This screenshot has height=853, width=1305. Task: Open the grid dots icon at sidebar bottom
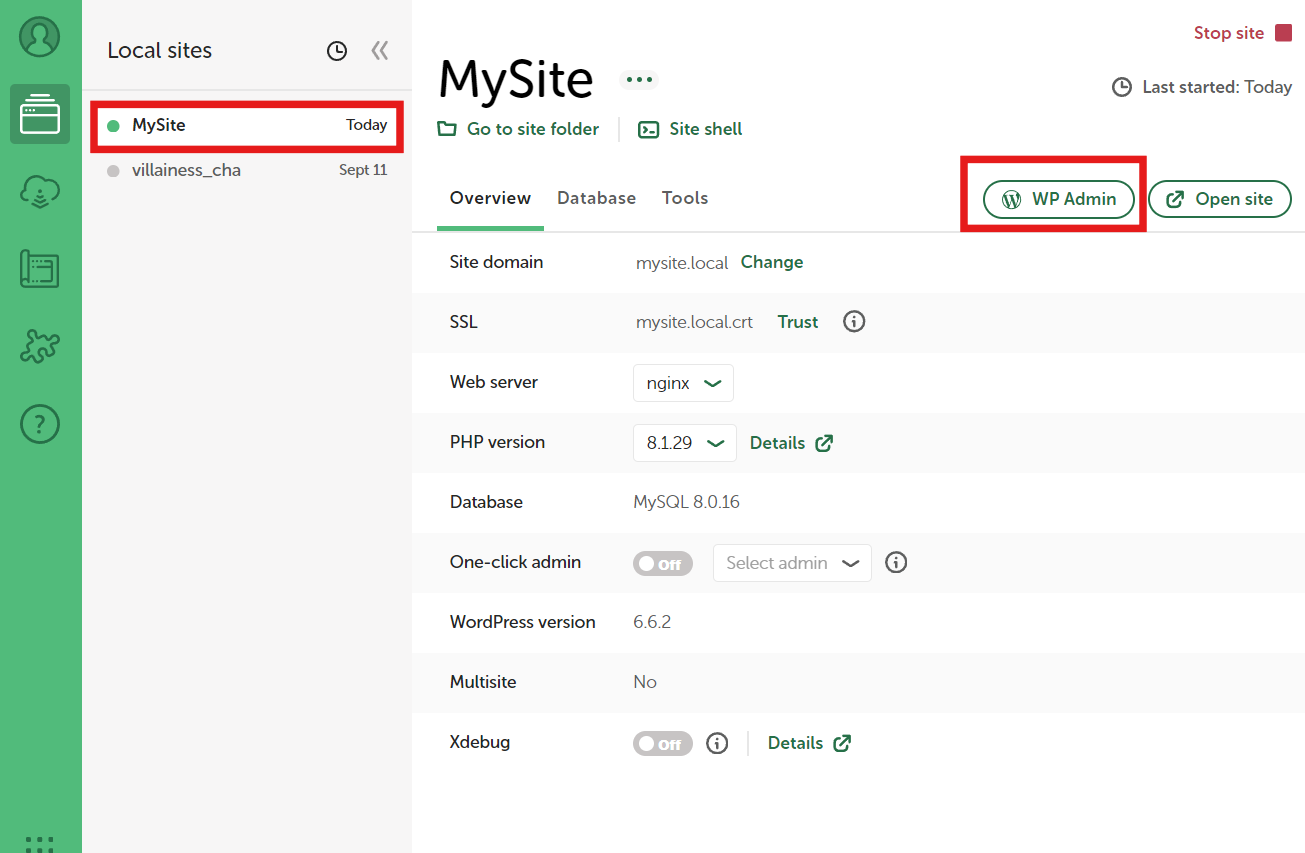[x=40, y=843]
